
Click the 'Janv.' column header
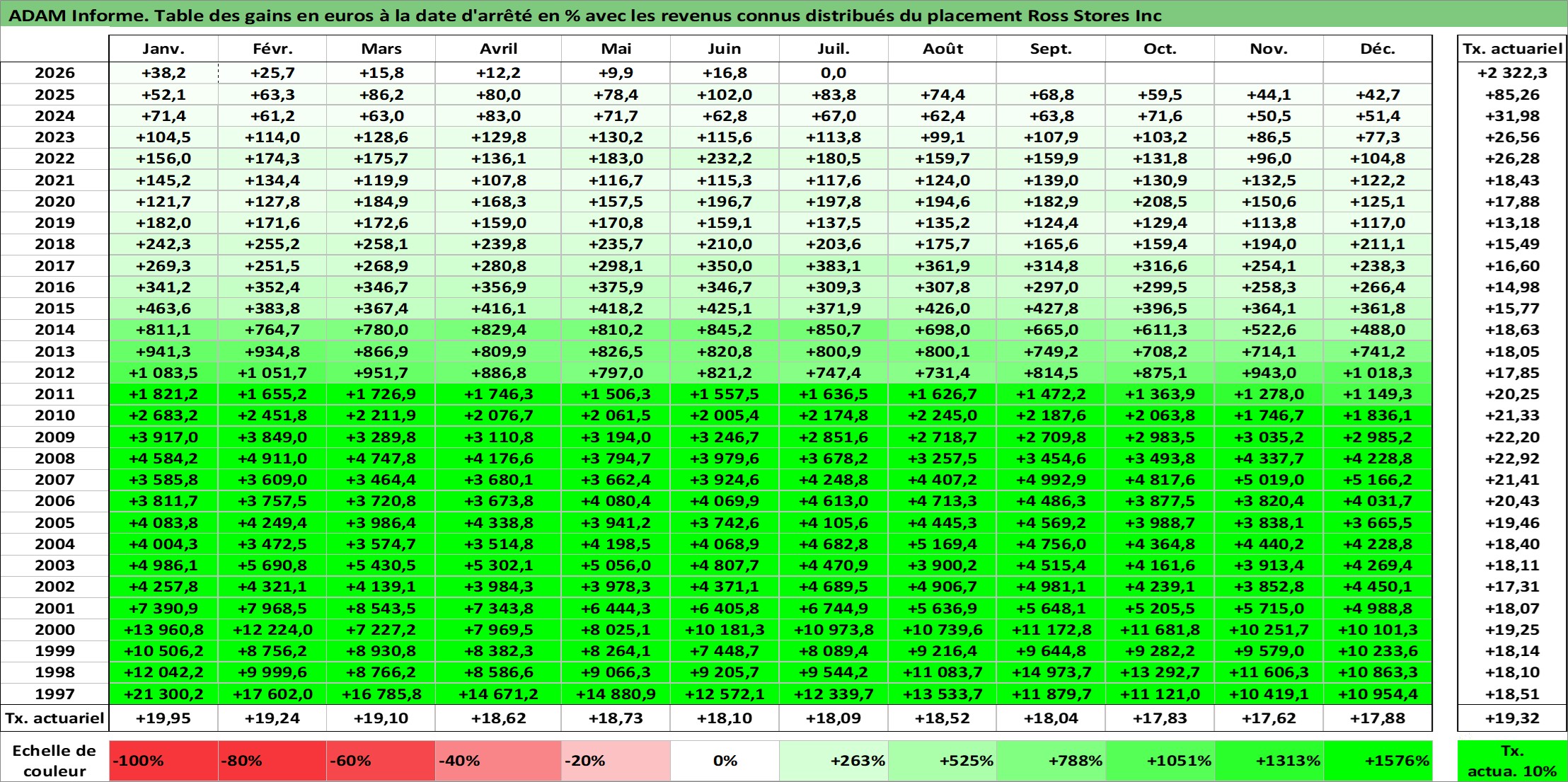pos(163,49)
